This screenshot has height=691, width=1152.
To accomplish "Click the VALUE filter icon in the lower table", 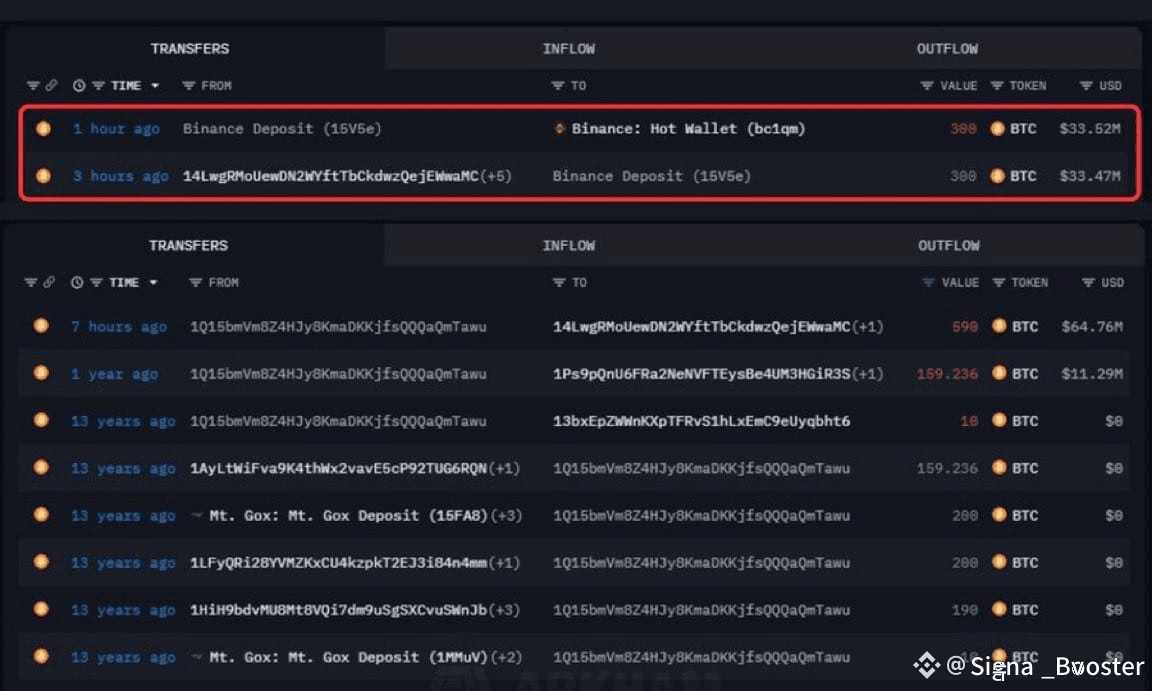I will tap(928, 282).
